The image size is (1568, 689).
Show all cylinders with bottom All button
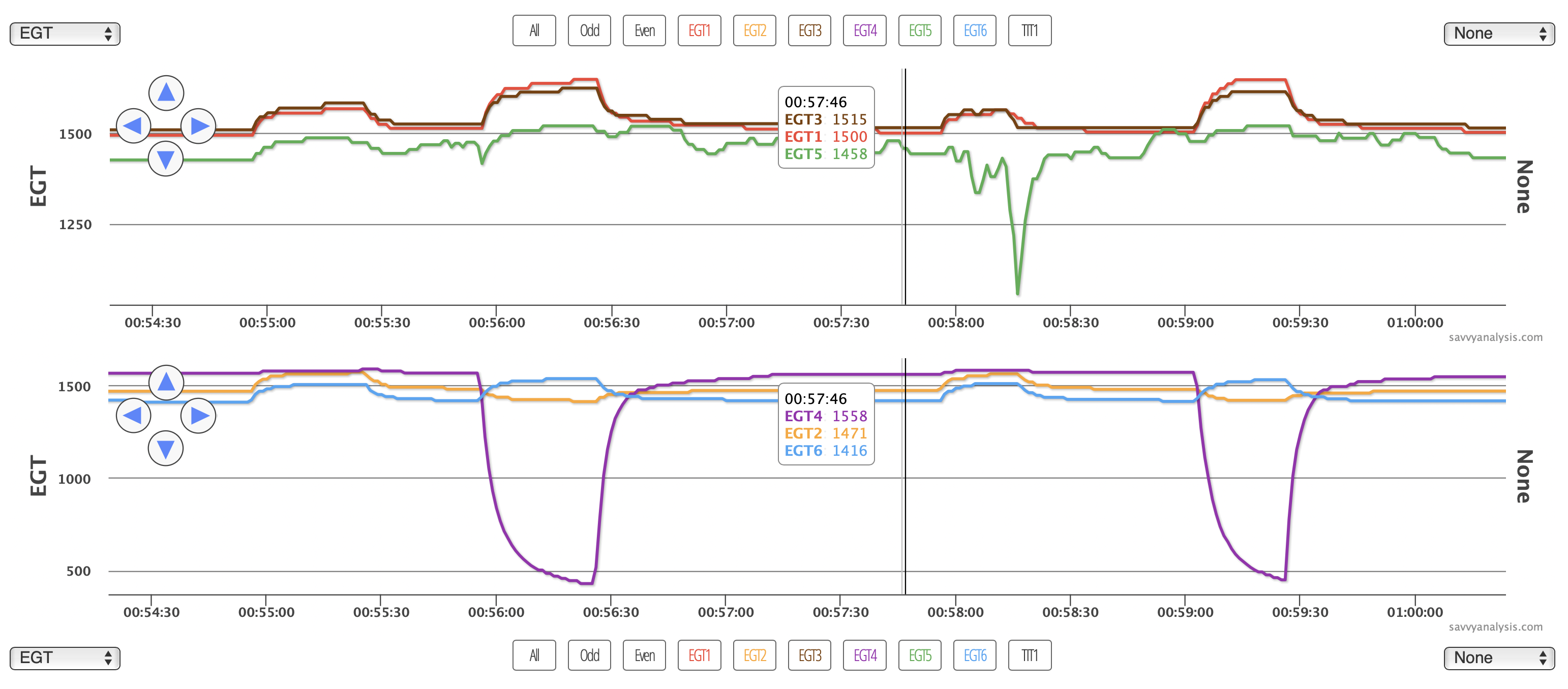(534, 655)
